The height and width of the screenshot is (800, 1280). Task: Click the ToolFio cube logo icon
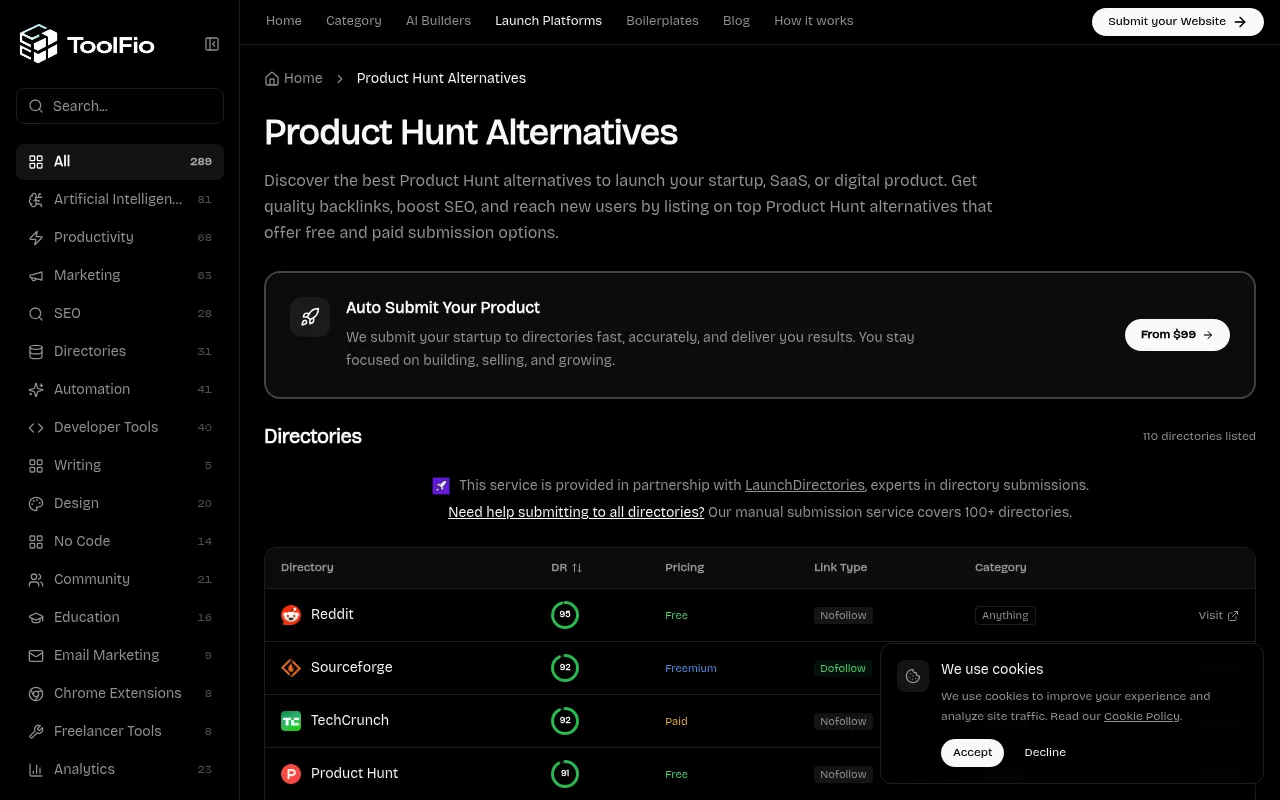39,44
